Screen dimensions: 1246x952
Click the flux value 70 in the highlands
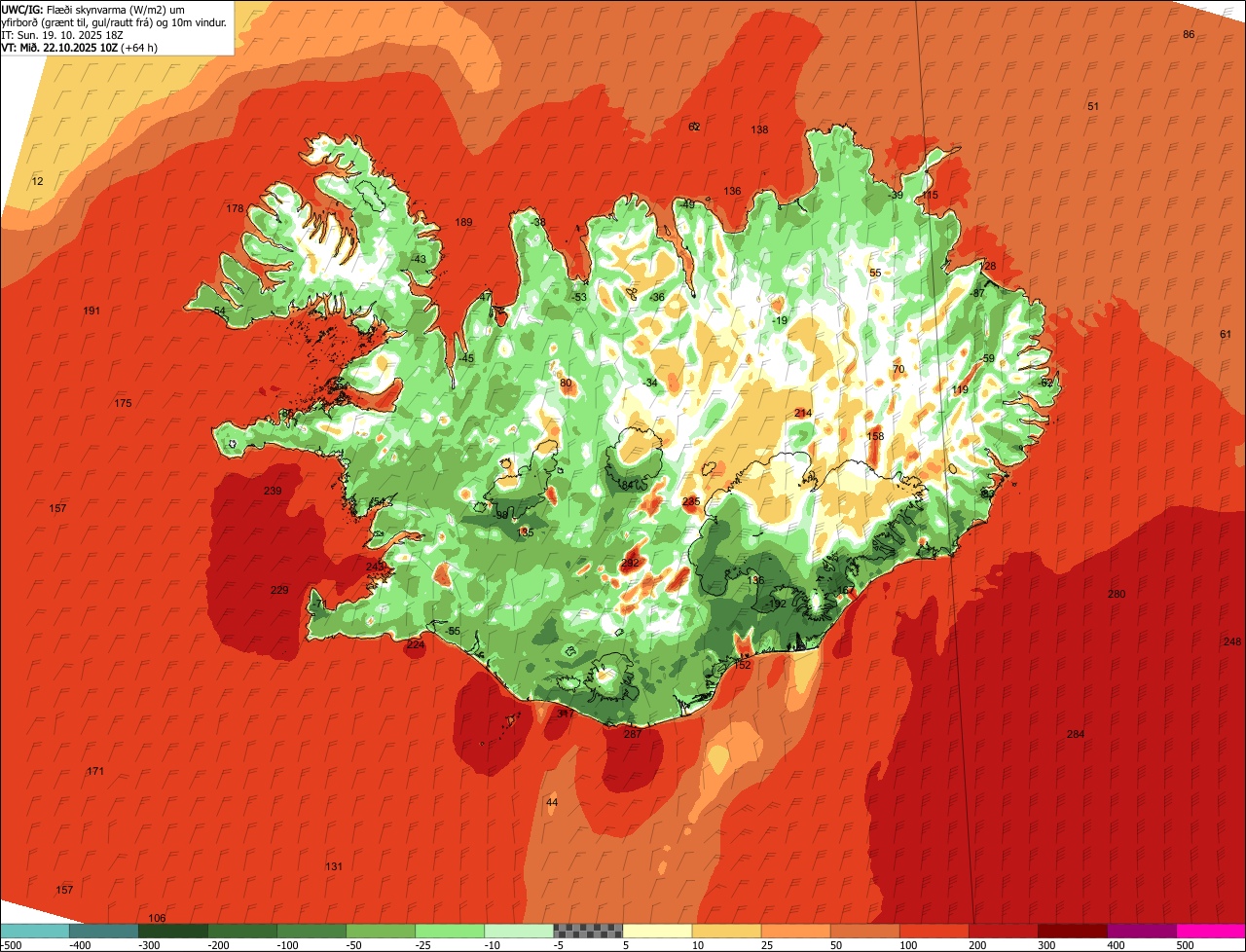tap(898, 370)
